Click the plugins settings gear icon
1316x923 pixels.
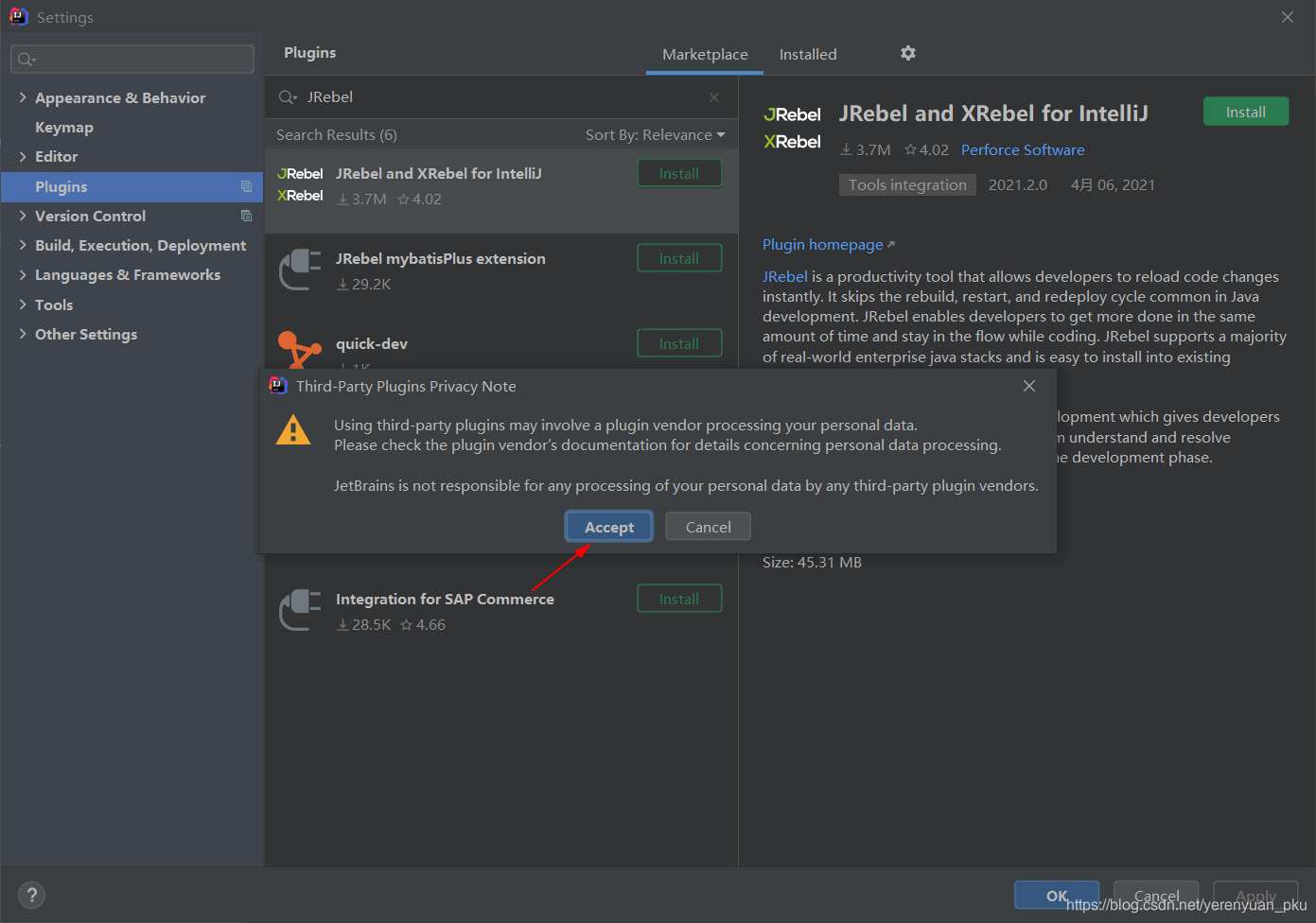[908, 53]
